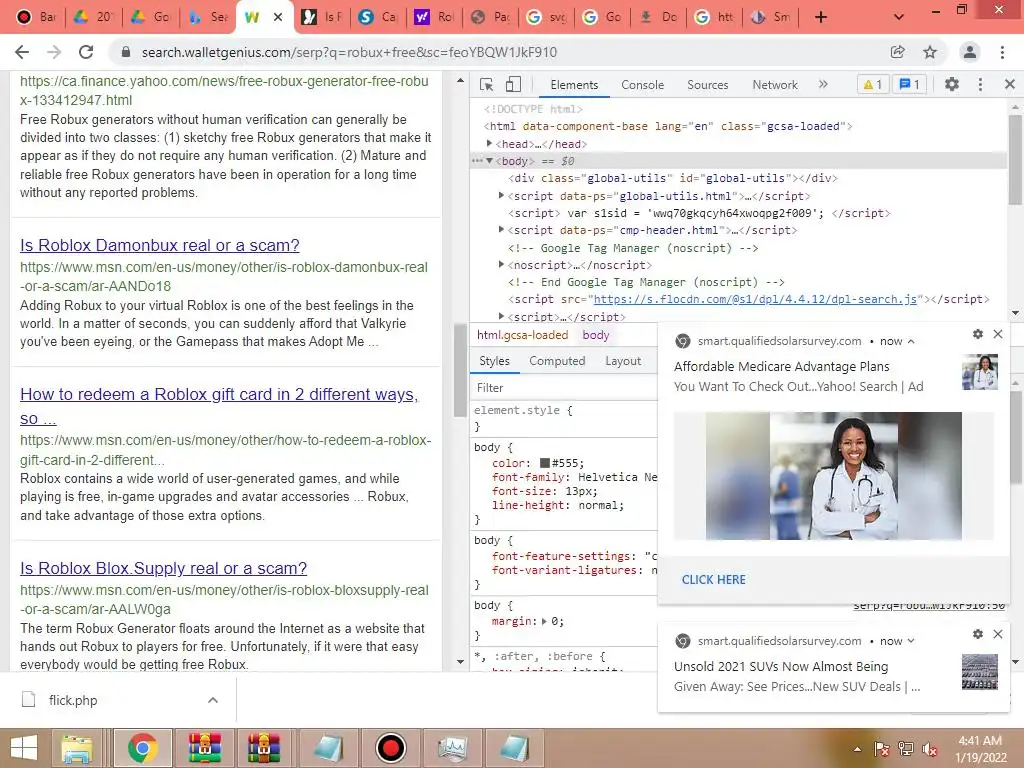
Task: Dismiss the Unsold 2021 SUVs notification
Action: click(x=998, y=634)
